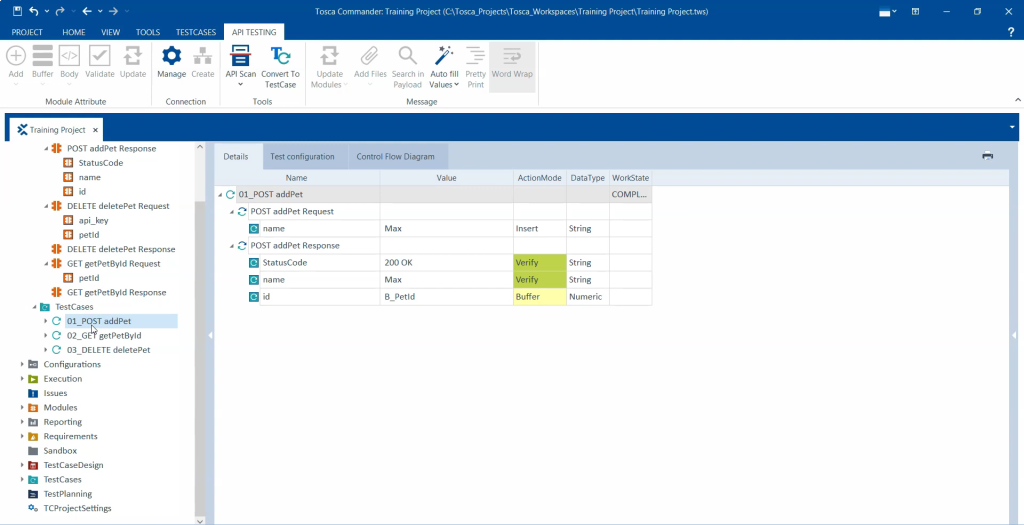Click value cell 200 OK
This screenshot has width=1024, height=525.
[x=447, y=262]
